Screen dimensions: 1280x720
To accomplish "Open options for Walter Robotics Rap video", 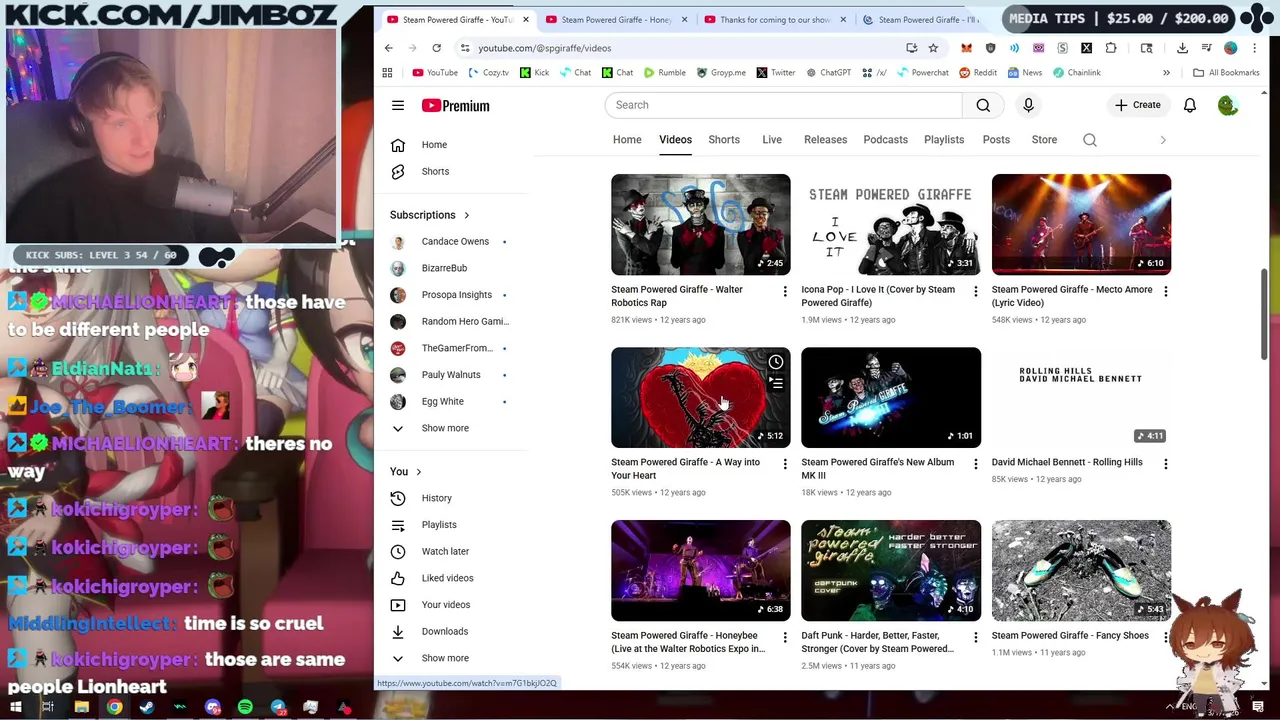I will [785, 291].
